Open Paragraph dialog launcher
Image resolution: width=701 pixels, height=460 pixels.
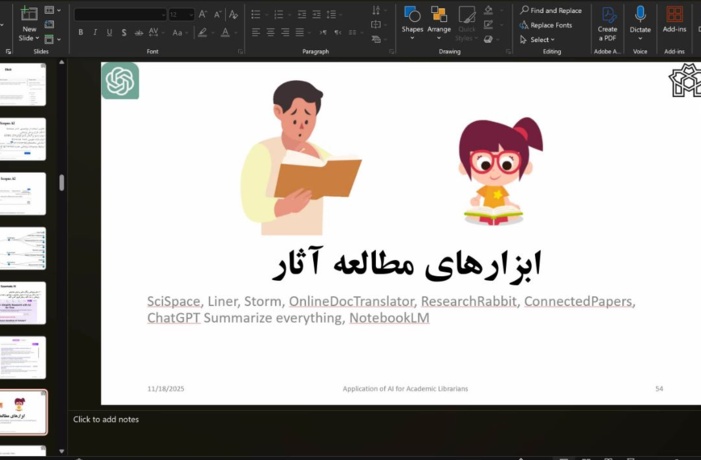coord(392,52)
